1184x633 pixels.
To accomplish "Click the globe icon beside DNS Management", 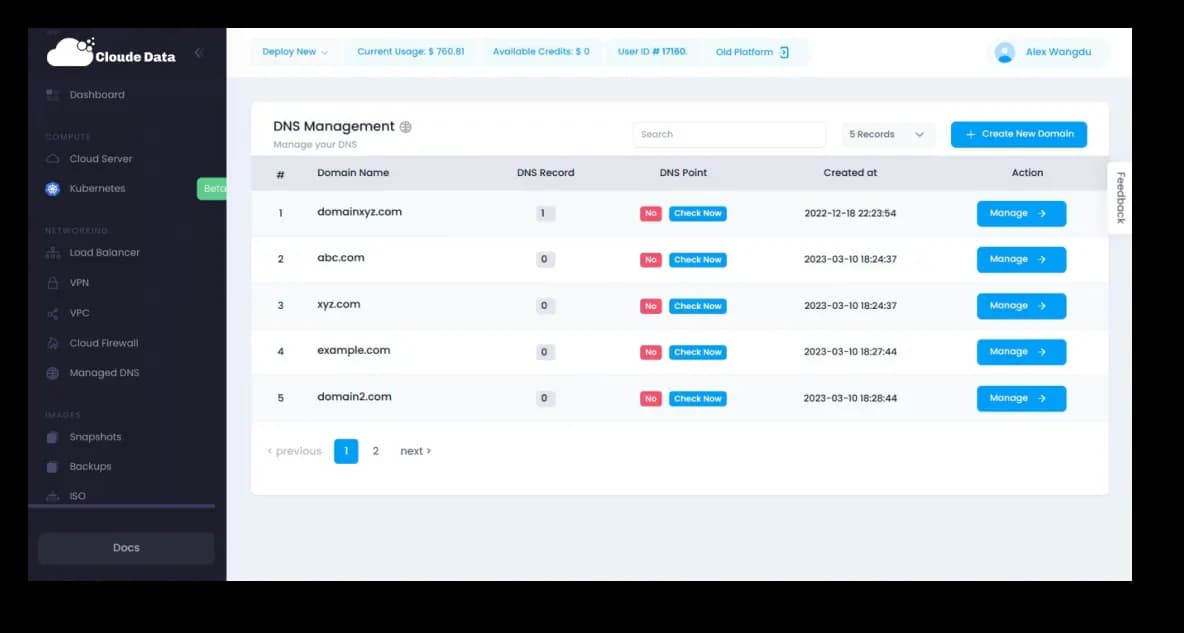I will click(x=405, y=127).
